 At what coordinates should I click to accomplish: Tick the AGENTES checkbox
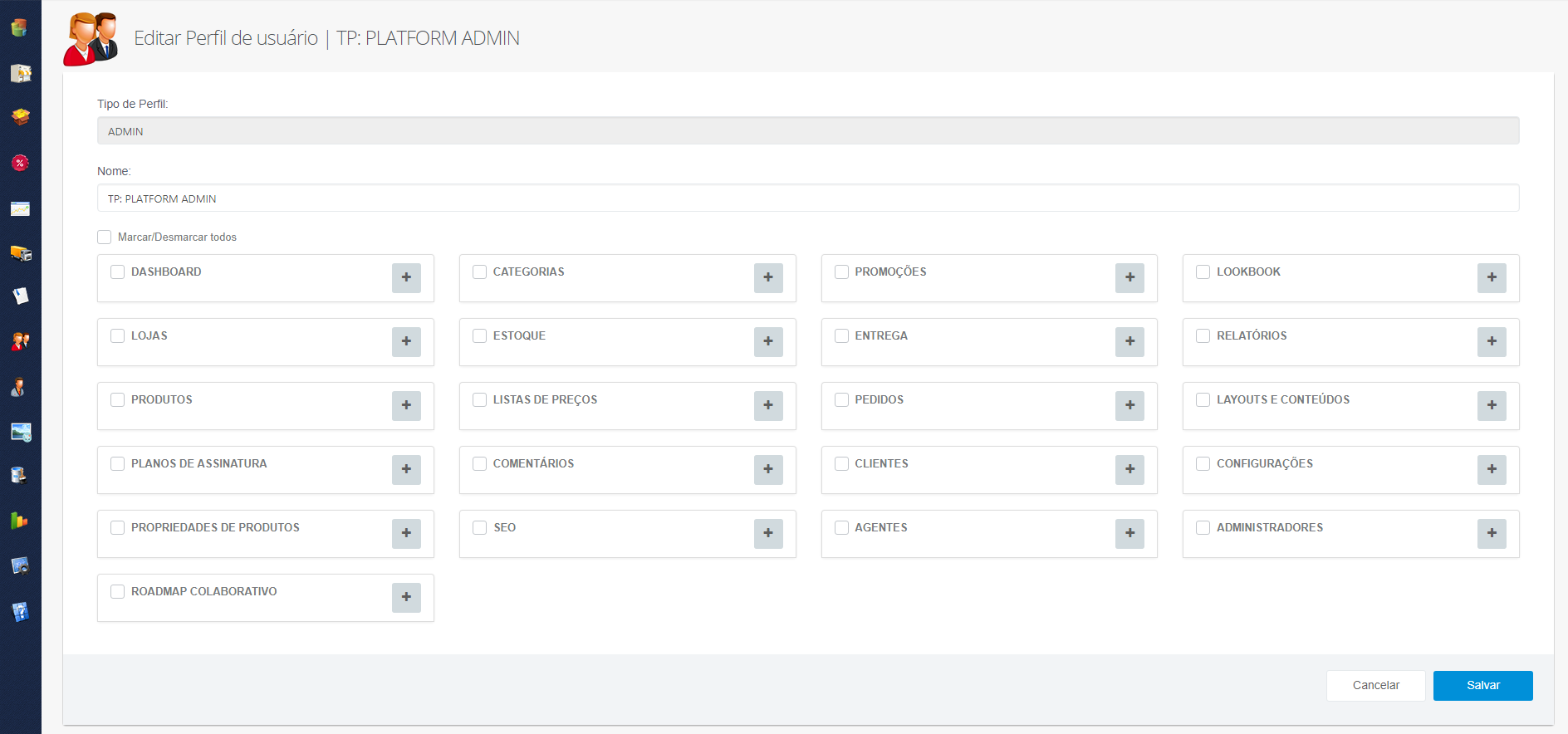click(842, 528)
